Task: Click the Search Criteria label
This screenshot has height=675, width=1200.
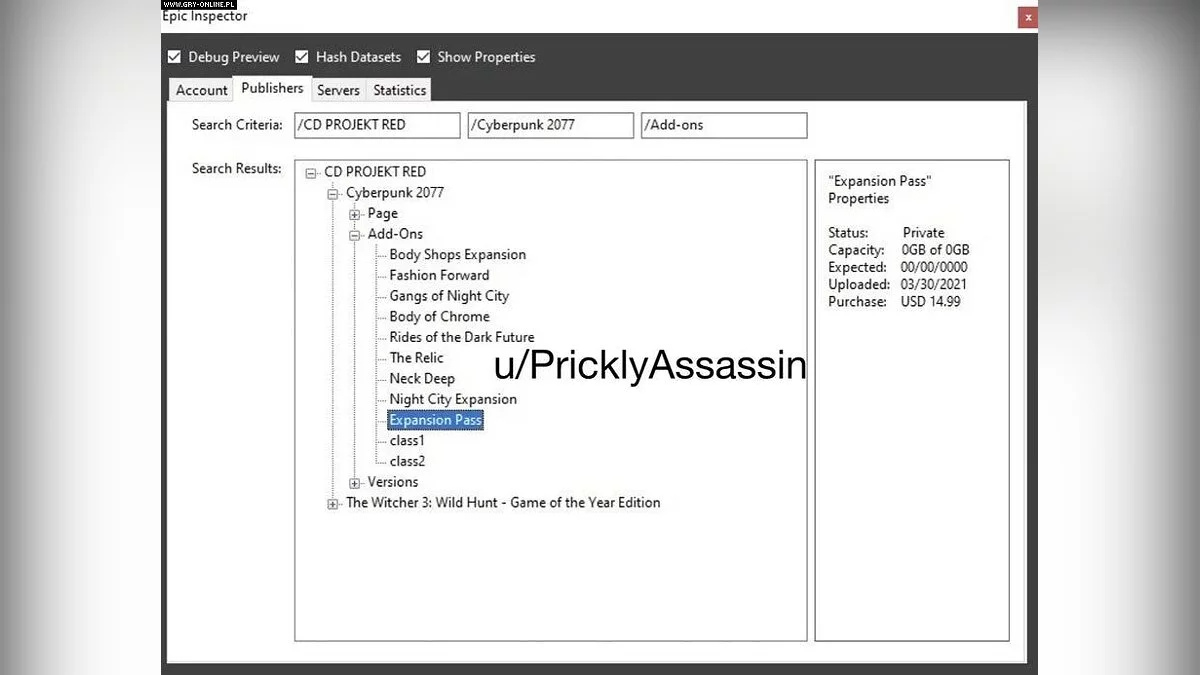Action: click(x=237, y=125)
